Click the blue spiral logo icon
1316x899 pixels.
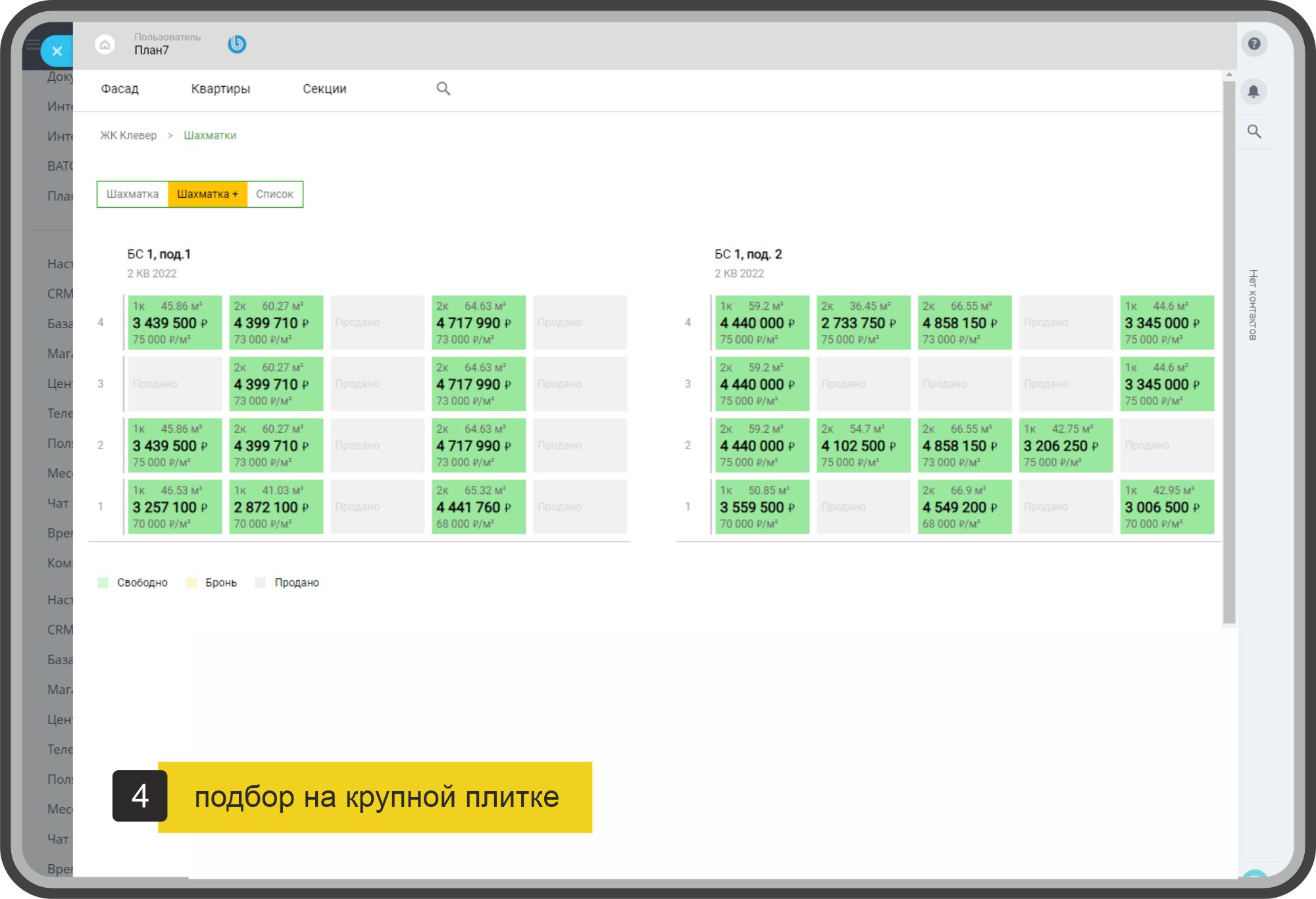[x=237, y=44]
